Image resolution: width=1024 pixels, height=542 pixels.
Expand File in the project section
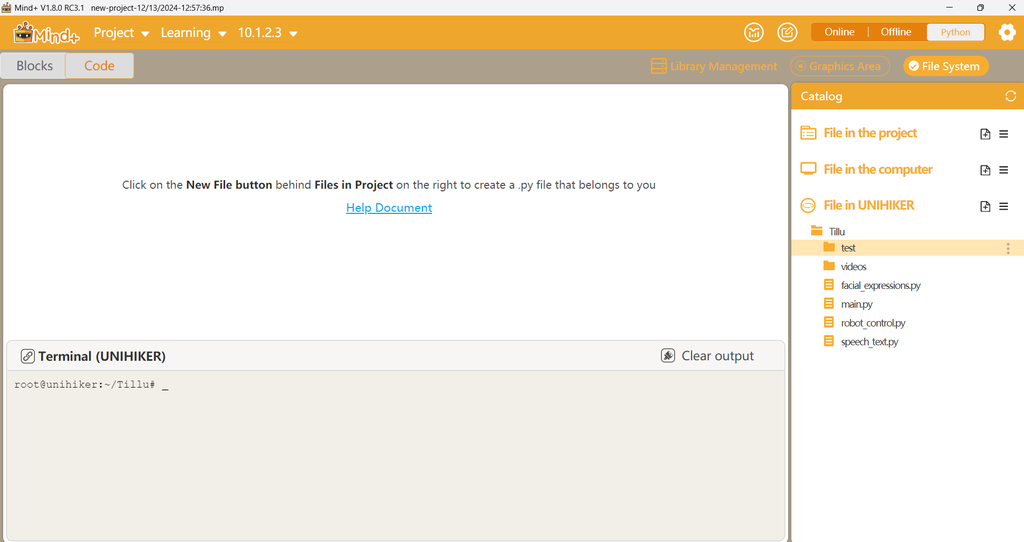[x=870, y=133]
